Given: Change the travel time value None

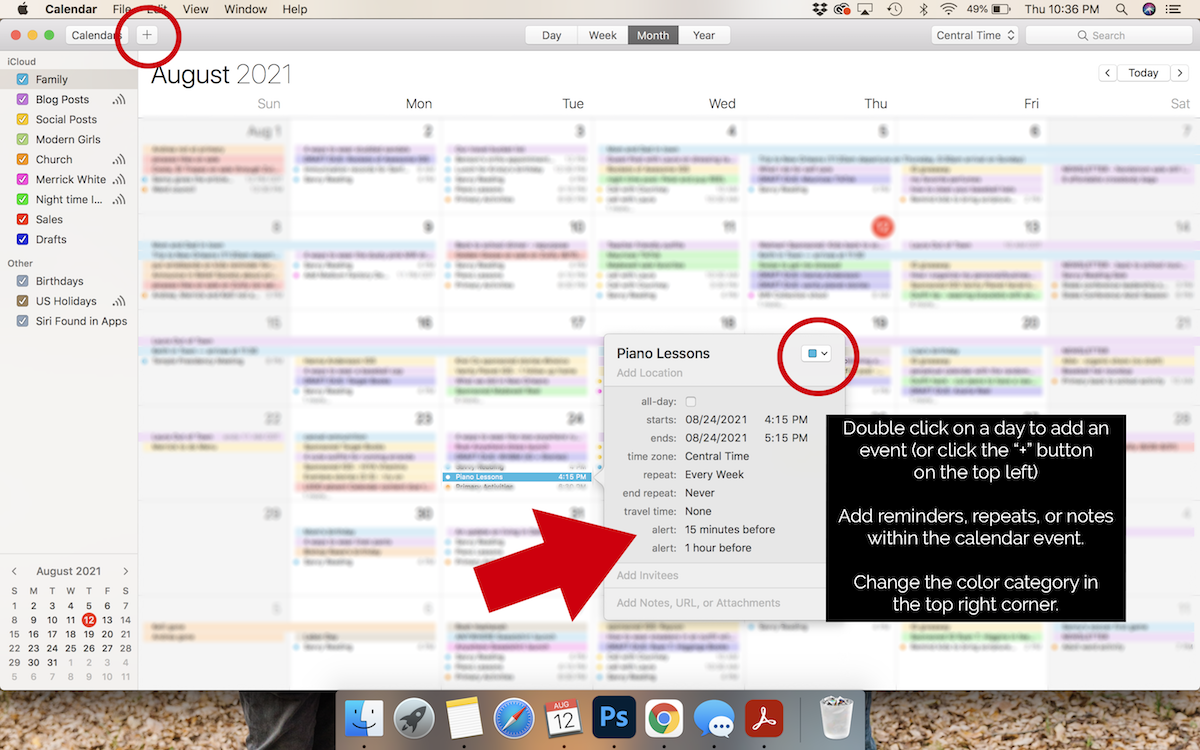Looking at the screenshot, I should pyautogui.click(x=698, y=511).
